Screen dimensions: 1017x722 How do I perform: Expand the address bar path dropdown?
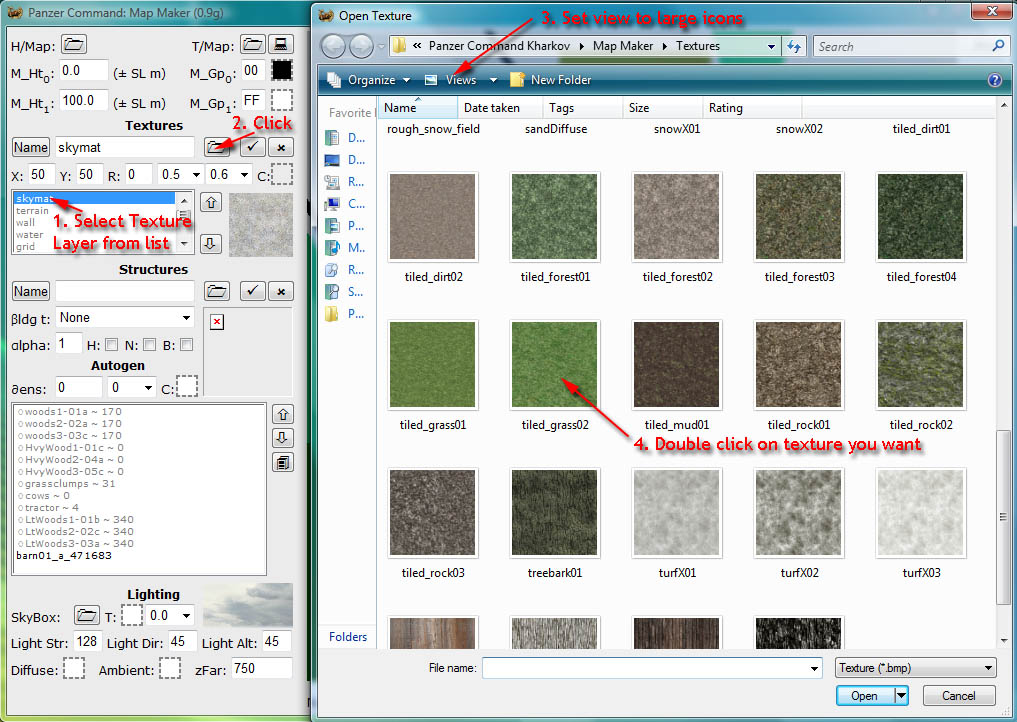click(x=771, y=46)
